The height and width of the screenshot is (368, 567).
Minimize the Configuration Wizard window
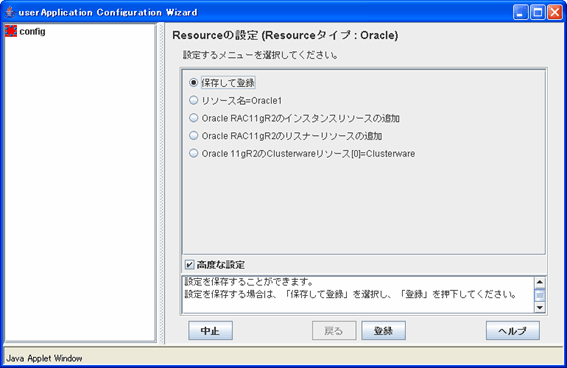point(520,13)
